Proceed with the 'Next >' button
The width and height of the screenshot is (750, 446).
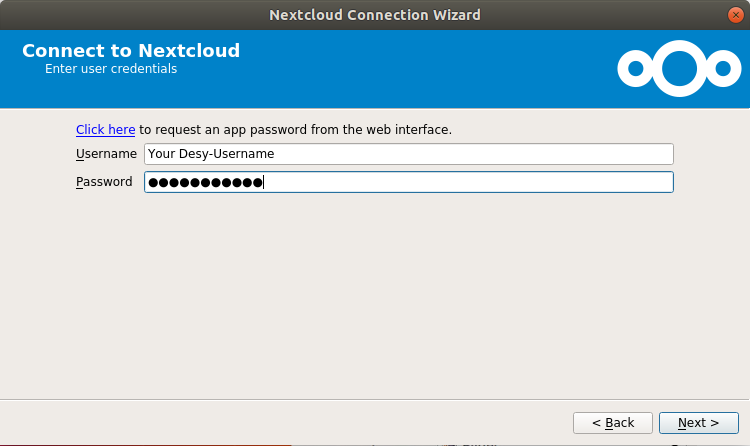698,423
